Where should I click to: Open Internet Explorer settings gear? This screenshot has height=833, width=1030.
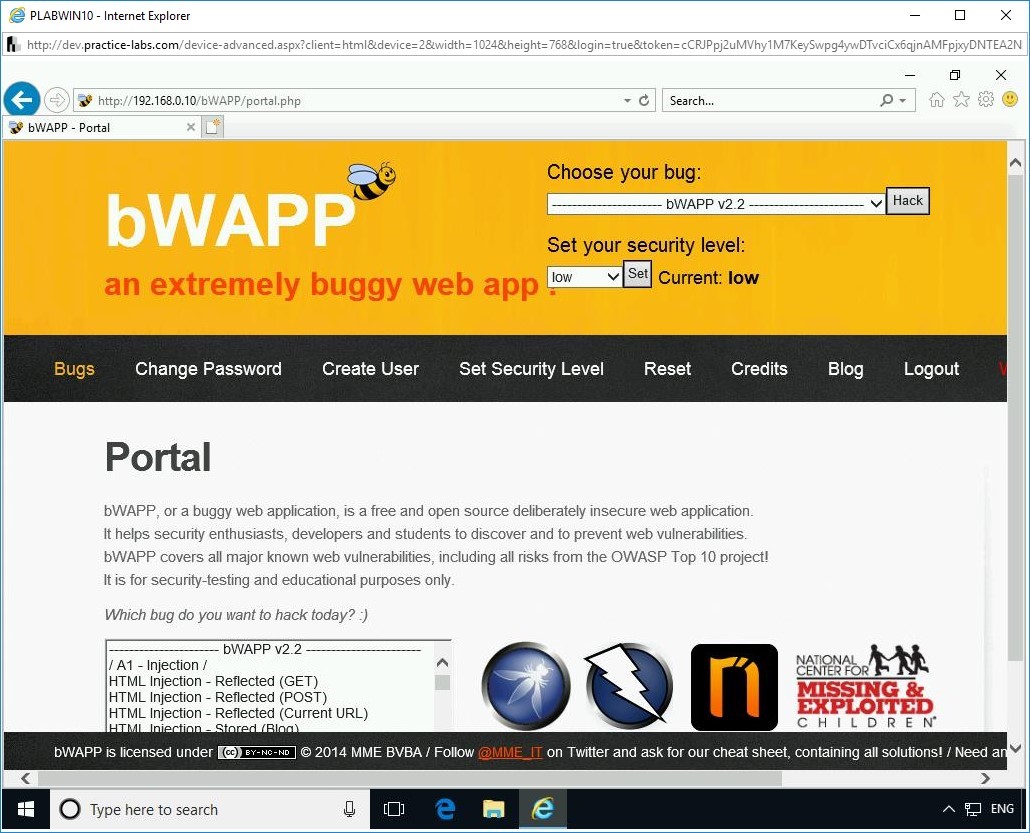pyautogui.click(x=986, y=99)
